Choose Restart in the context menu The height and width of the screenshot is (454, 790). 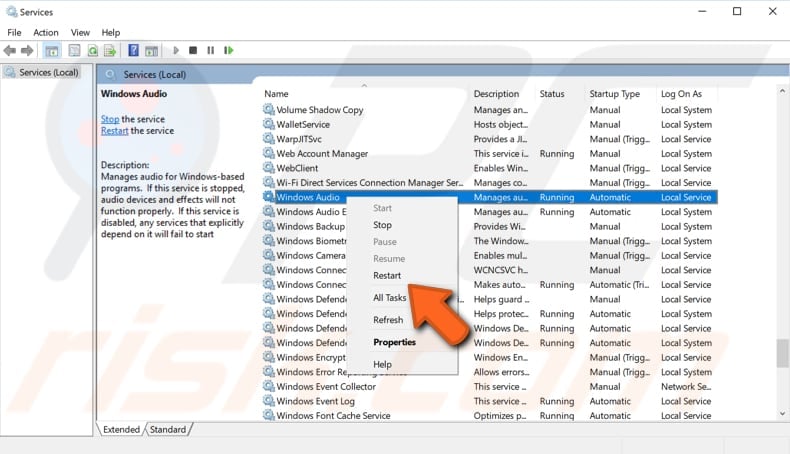tap(387, 276)
